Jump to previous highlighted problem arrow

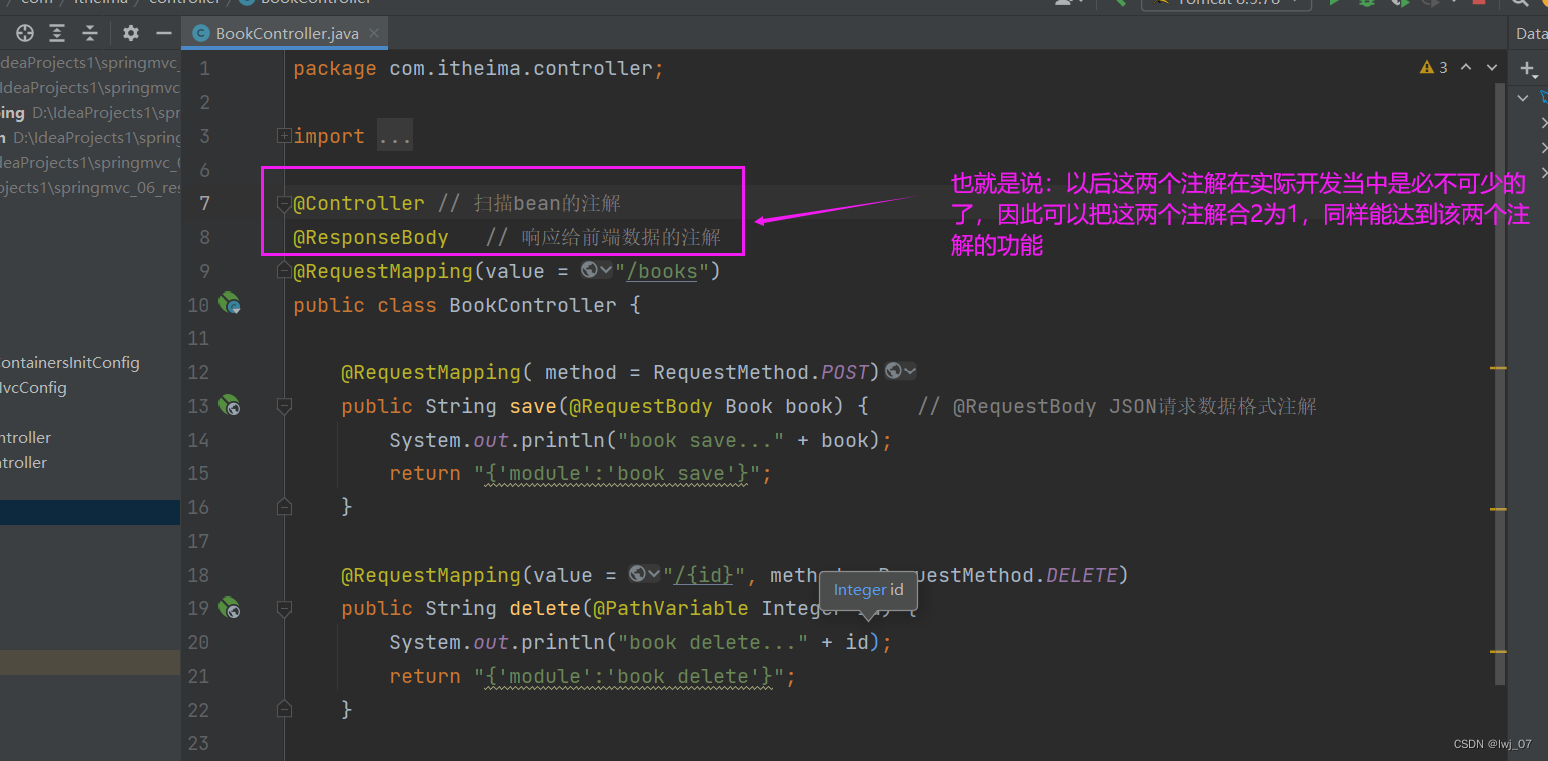(x=1466, y=68)
